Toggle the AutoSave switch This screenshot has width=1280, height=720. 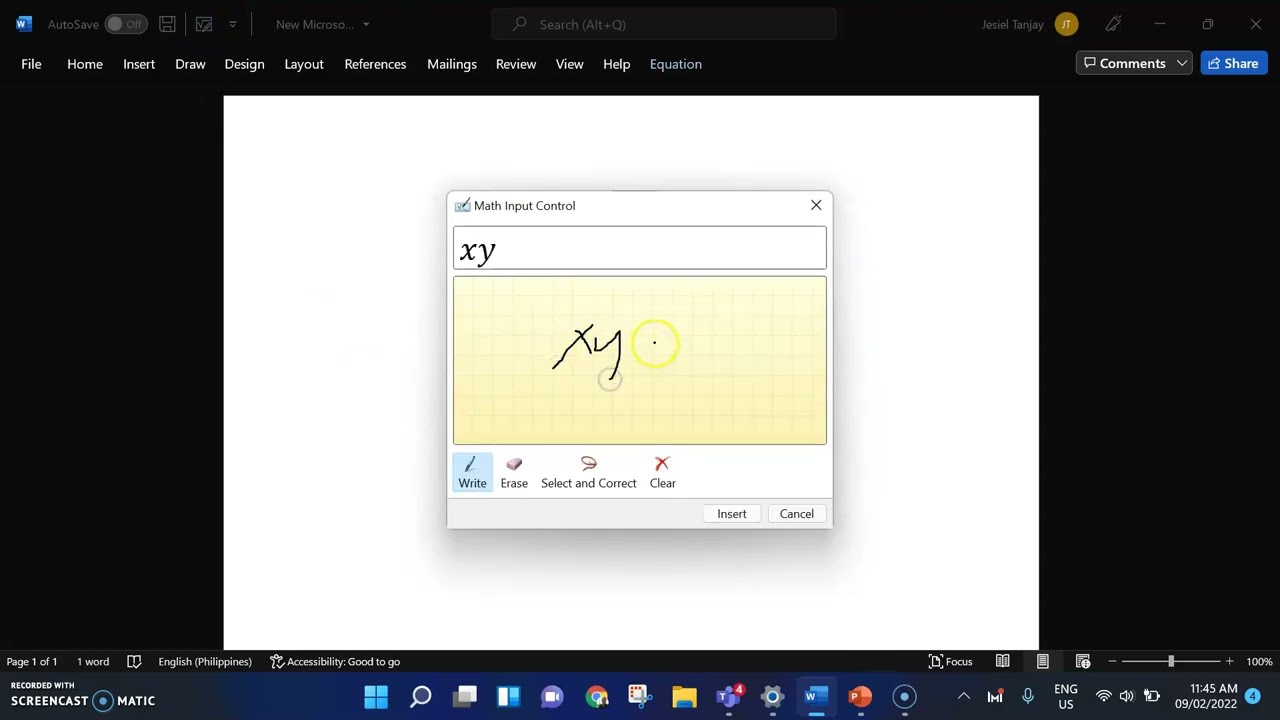click(x=126, y=24)
